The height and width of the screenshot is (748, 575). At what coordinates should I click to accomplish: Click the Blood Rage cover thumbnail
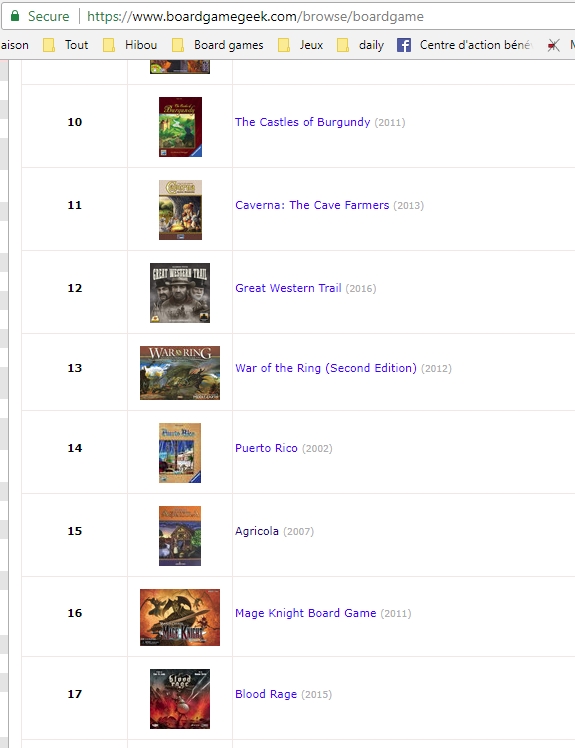pyautogui.click(x=180, y=699)
